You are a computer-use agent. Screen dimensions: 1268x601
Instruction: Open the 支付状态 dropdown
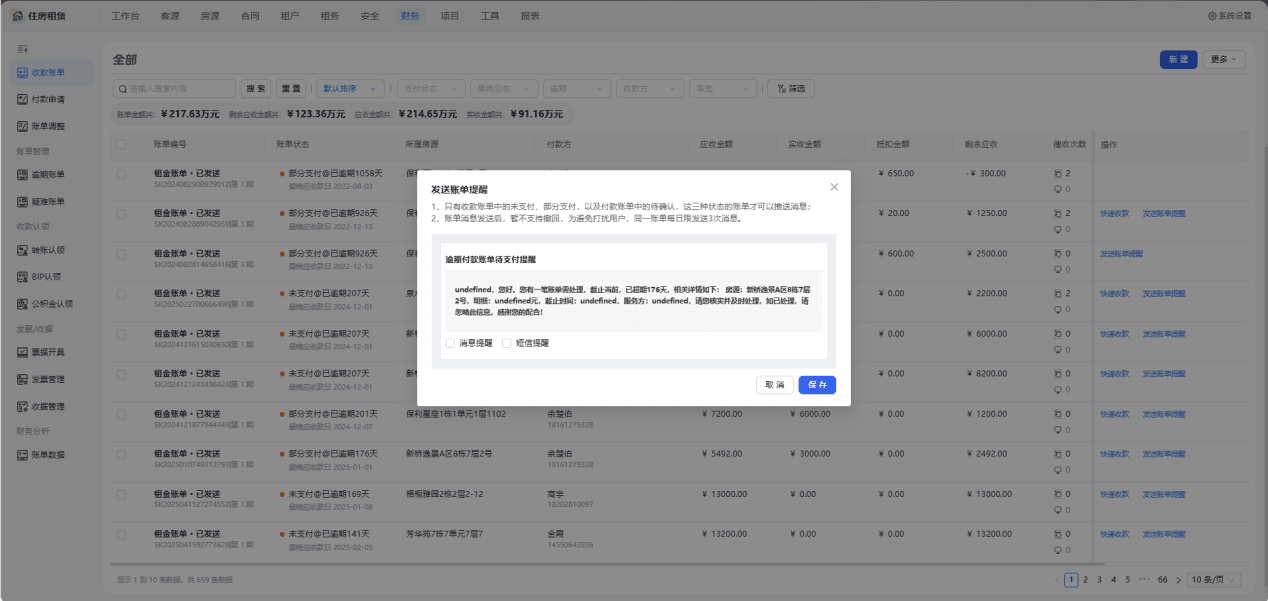430,88
